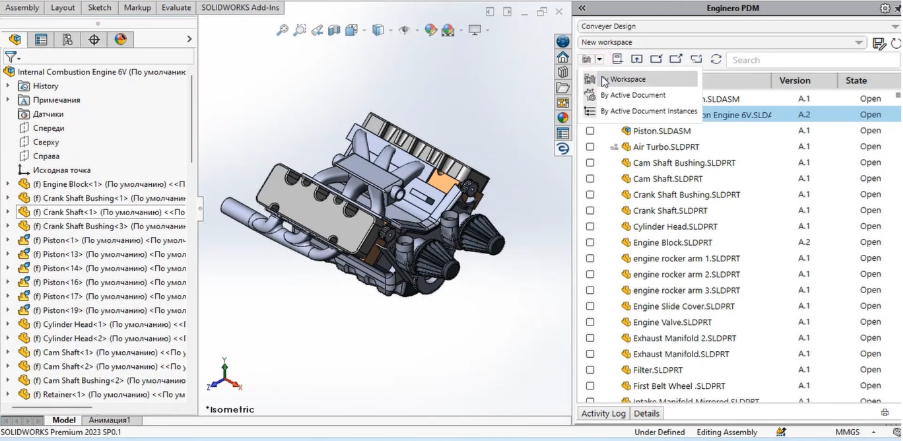Toggle the Engine Block.SLDPRT checkbox
The image size is (903, 441).
tap(590, 243)
